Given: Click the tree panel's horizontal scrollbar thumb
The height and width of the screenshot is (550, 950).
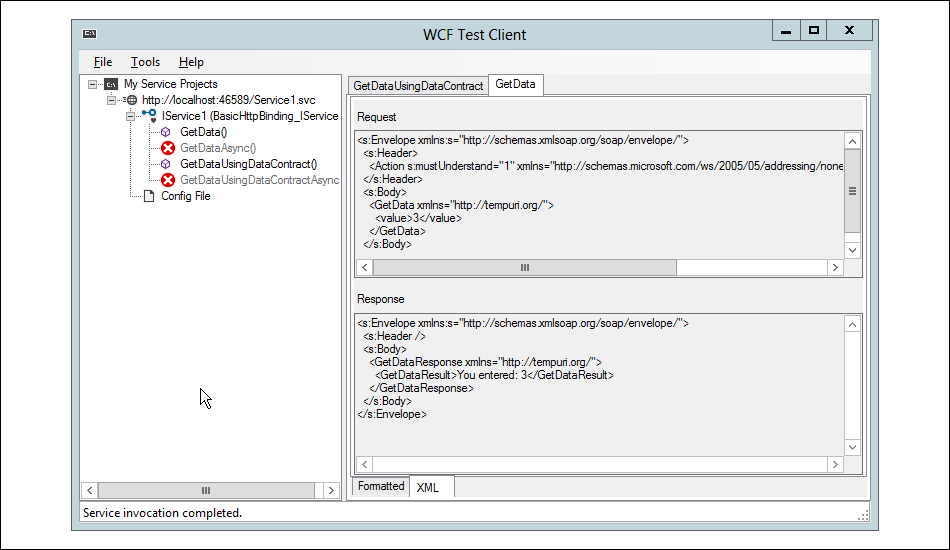Looking at the screenshot, I should tap(206, 490).
